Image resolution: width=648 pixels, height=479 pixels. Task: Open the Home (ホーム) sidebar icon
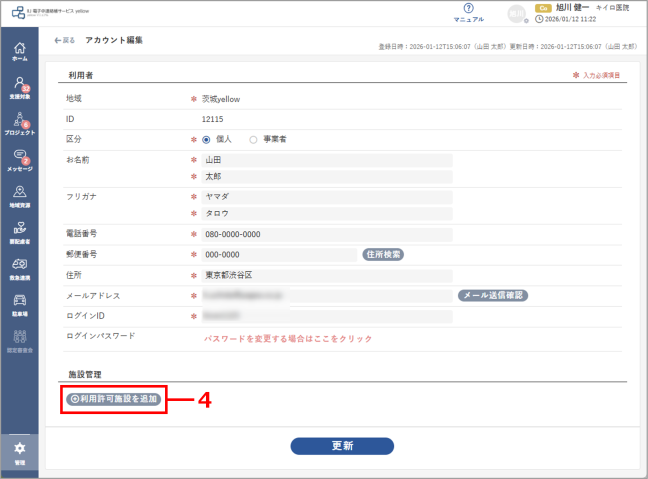[x=19, y=52]
